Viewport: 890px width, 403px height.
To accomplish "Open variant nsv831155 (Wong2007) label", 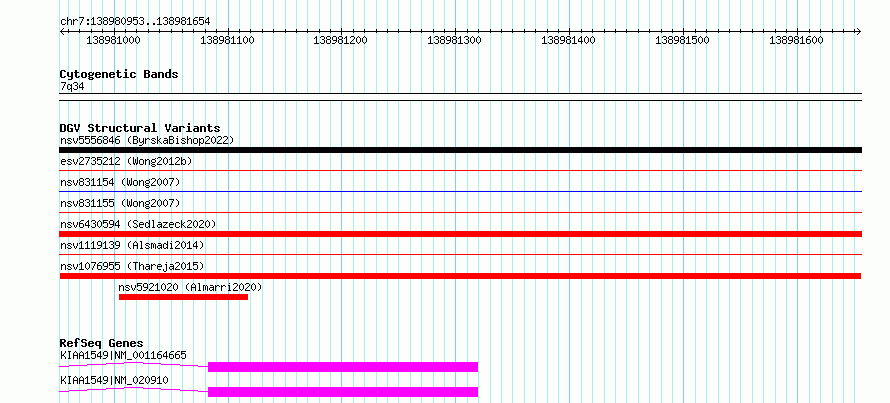I will [120, 203].
